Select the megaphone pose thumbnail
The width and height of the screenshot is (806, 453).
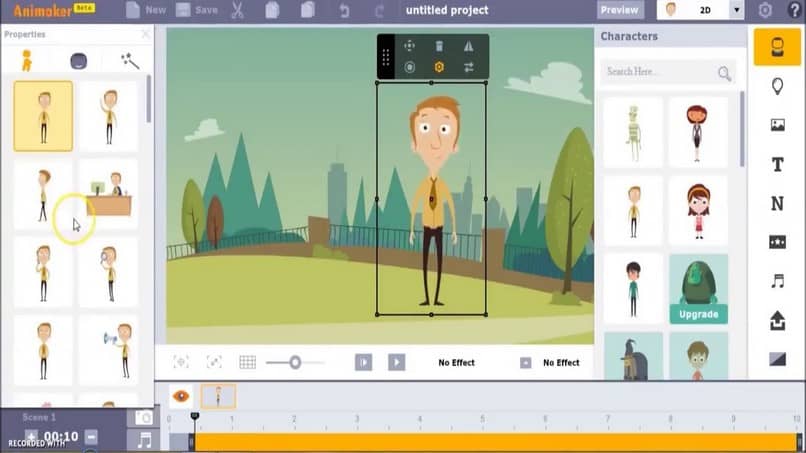click(x=108, y=351)
